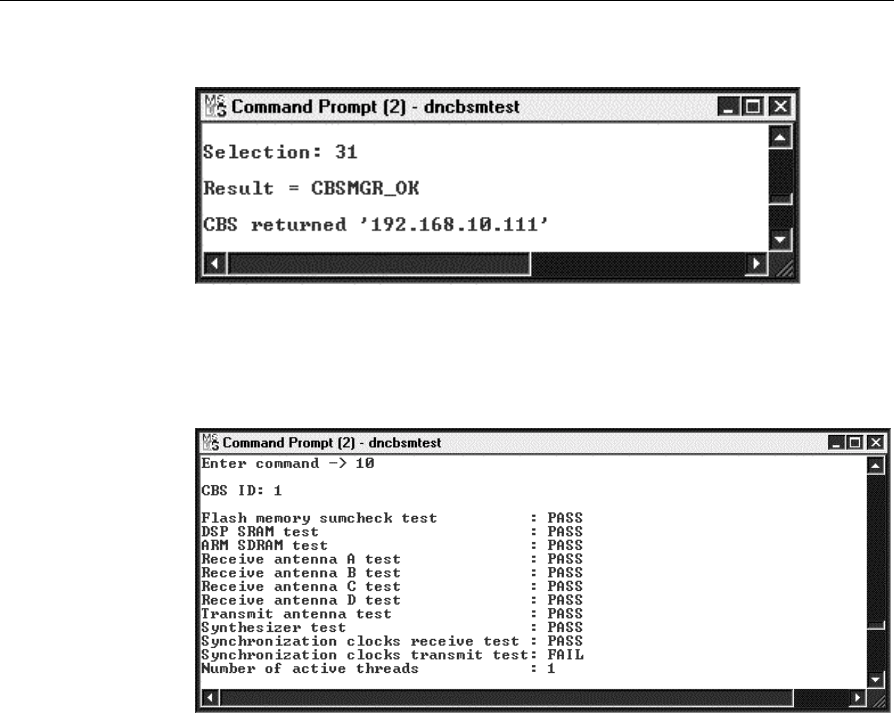This screenshot has height=713, width=894.
Task: Click 'Synchronization clocks receive test' line
Action: point(392,641)
